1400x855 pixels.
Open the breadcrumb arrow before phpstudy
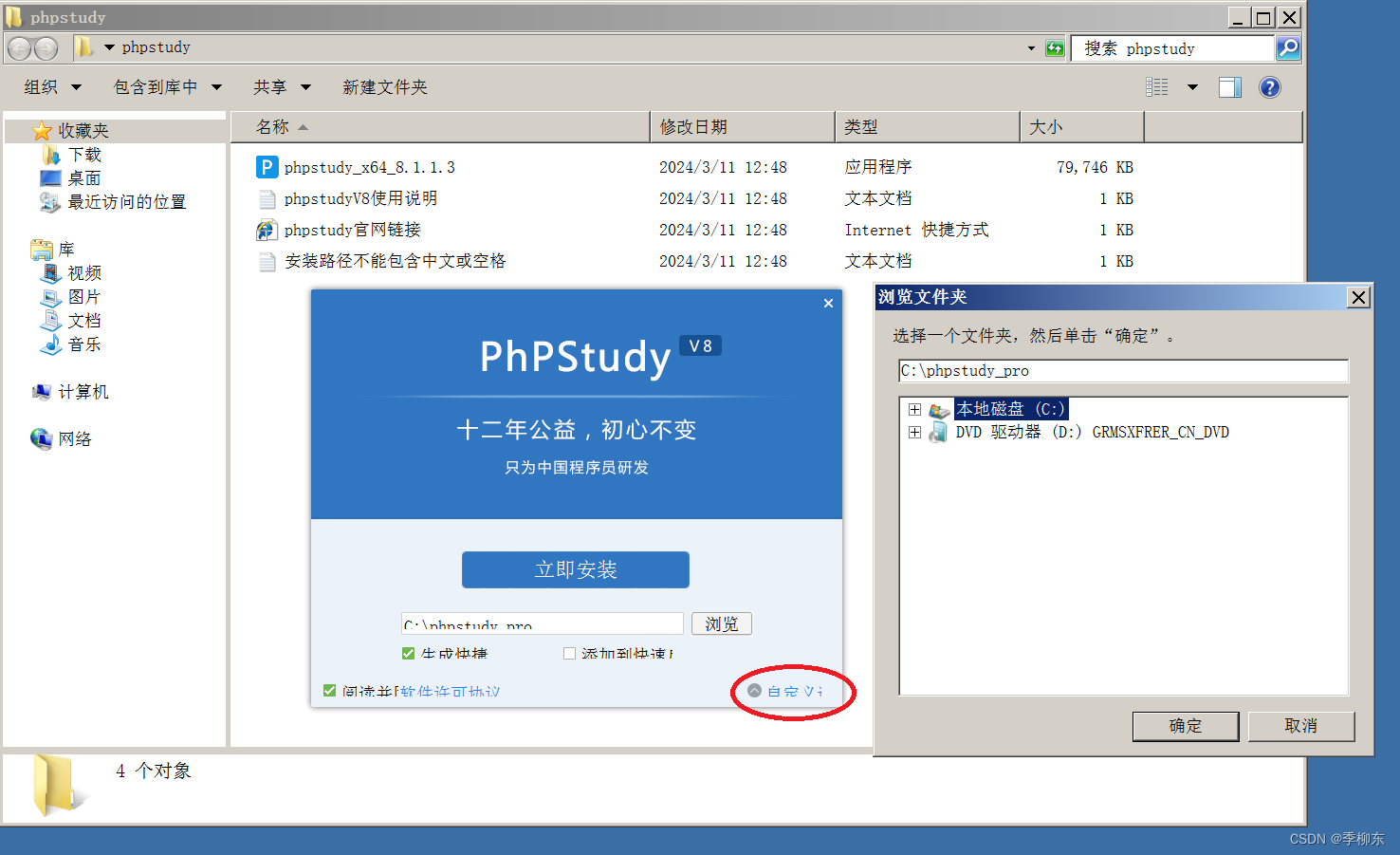(x=109, y=47)
